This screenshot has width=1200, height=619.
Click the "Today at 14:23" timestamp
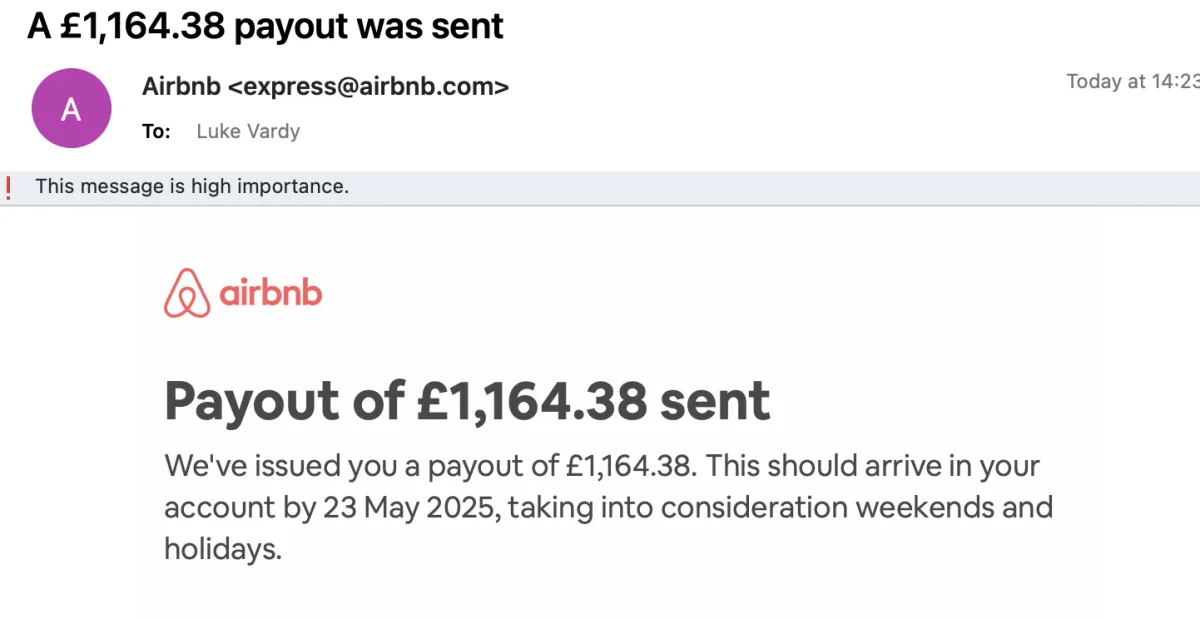1133,82
